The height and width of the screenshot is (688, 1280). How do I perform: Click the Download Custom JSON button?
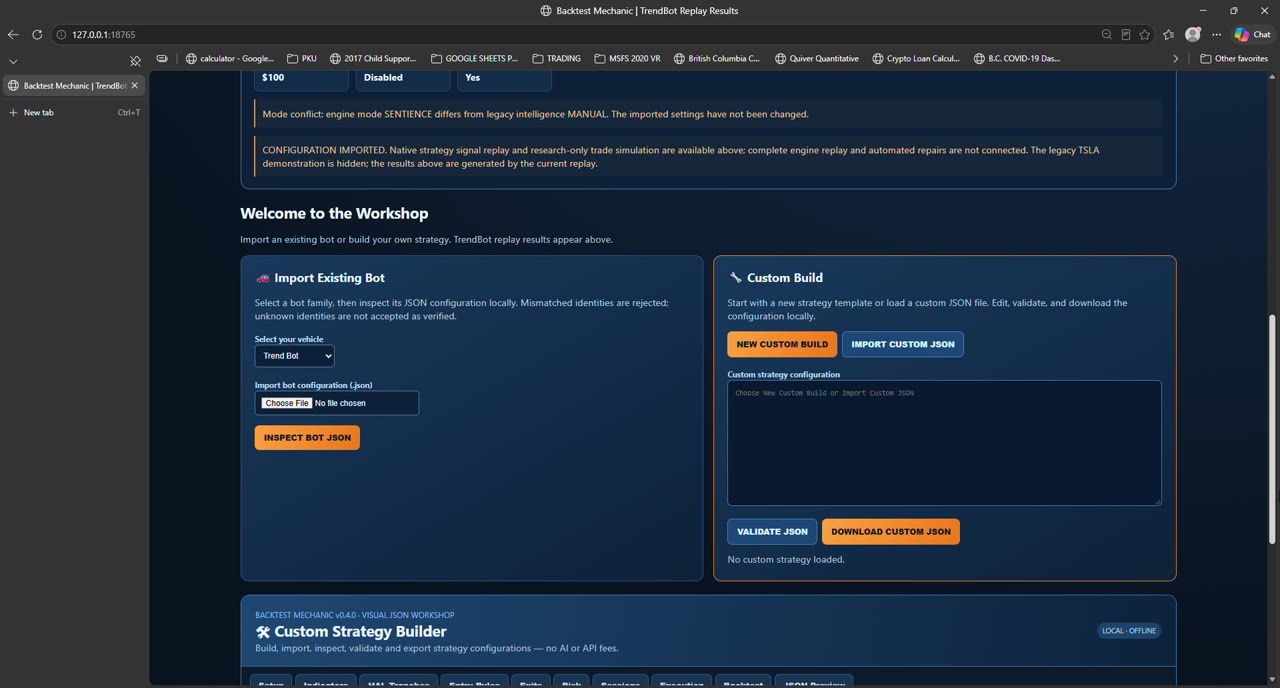891,532
